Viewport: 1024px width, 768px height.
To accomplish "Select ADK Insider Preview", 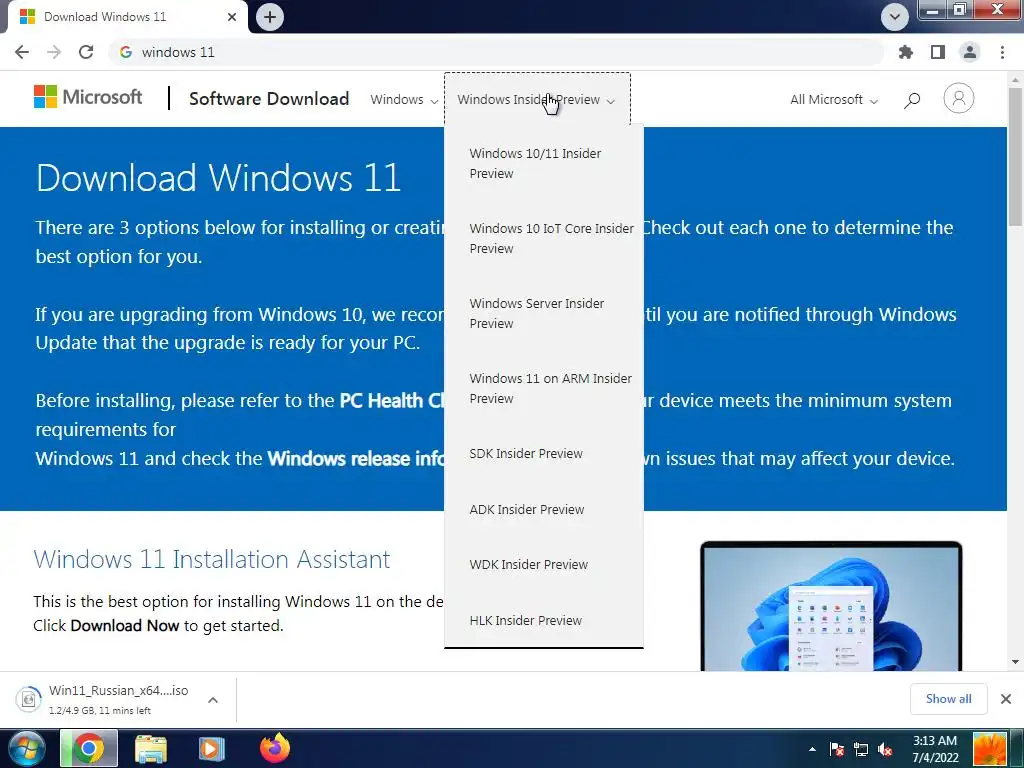I will [526, 509].
